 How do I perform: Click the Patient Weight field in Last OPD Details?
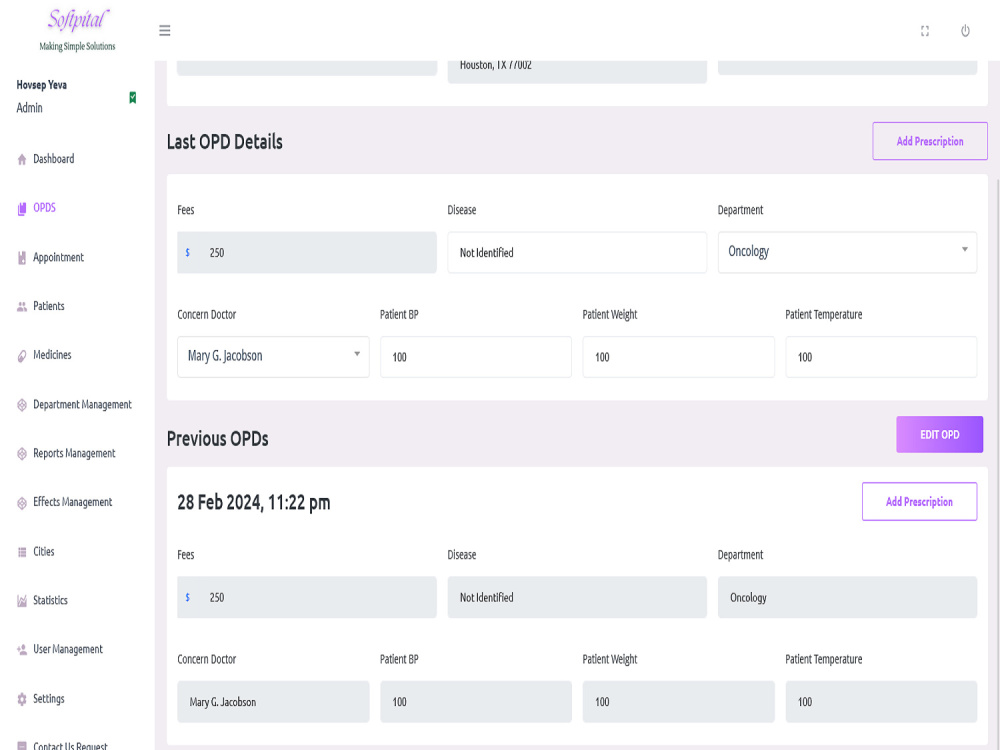coord(679,357)
